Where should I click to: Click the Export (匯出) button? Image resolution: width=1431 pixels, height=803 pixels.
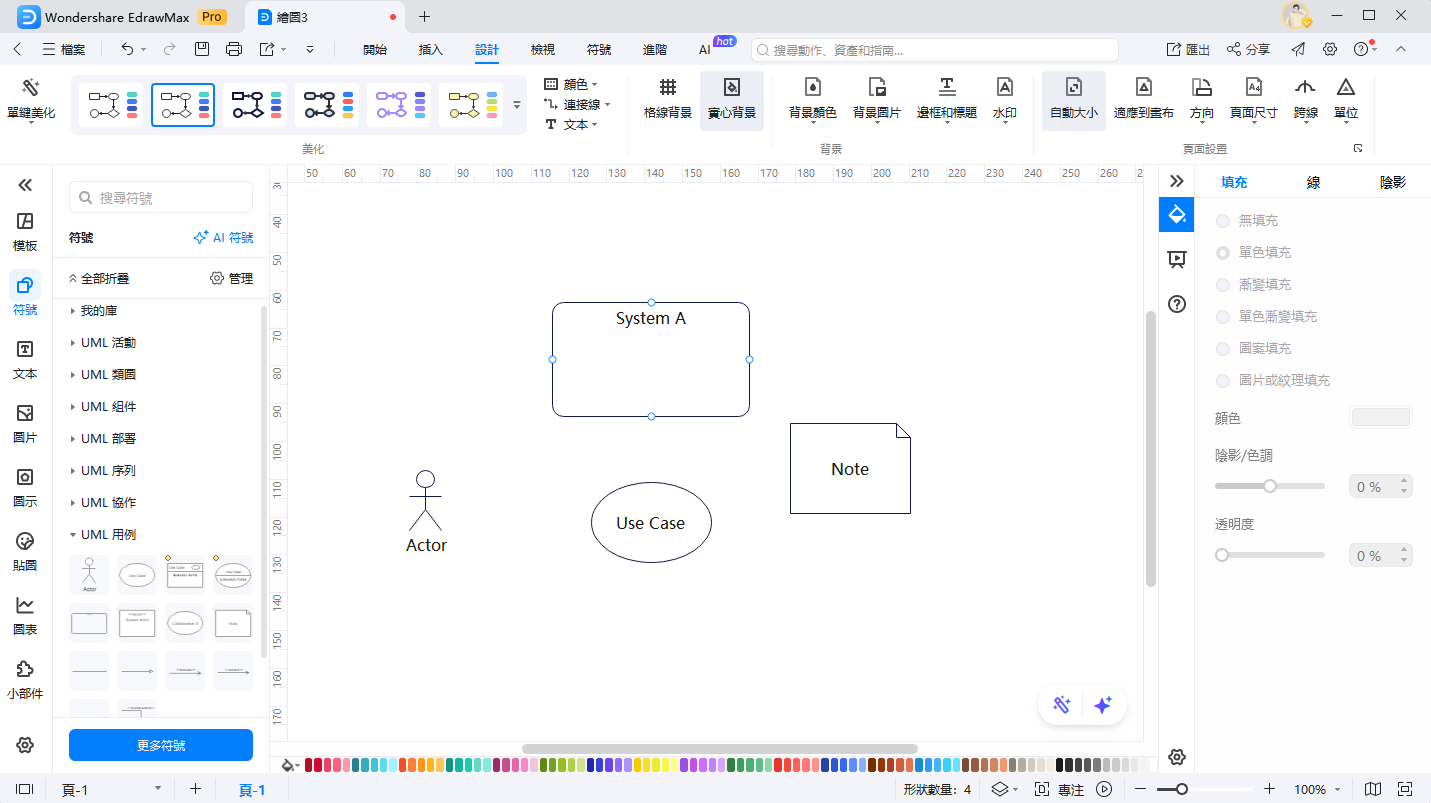(1188, 49)
